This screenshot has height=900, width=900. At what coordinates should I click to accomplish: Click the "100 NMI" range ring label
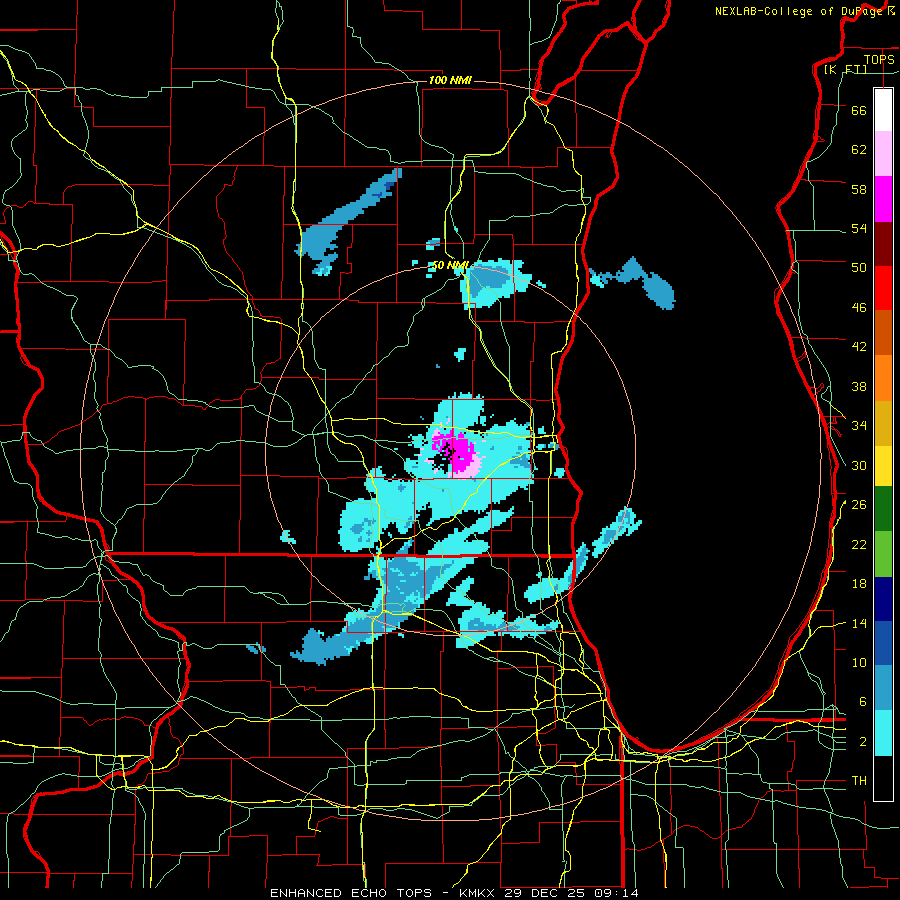click(x=450, y=80)
